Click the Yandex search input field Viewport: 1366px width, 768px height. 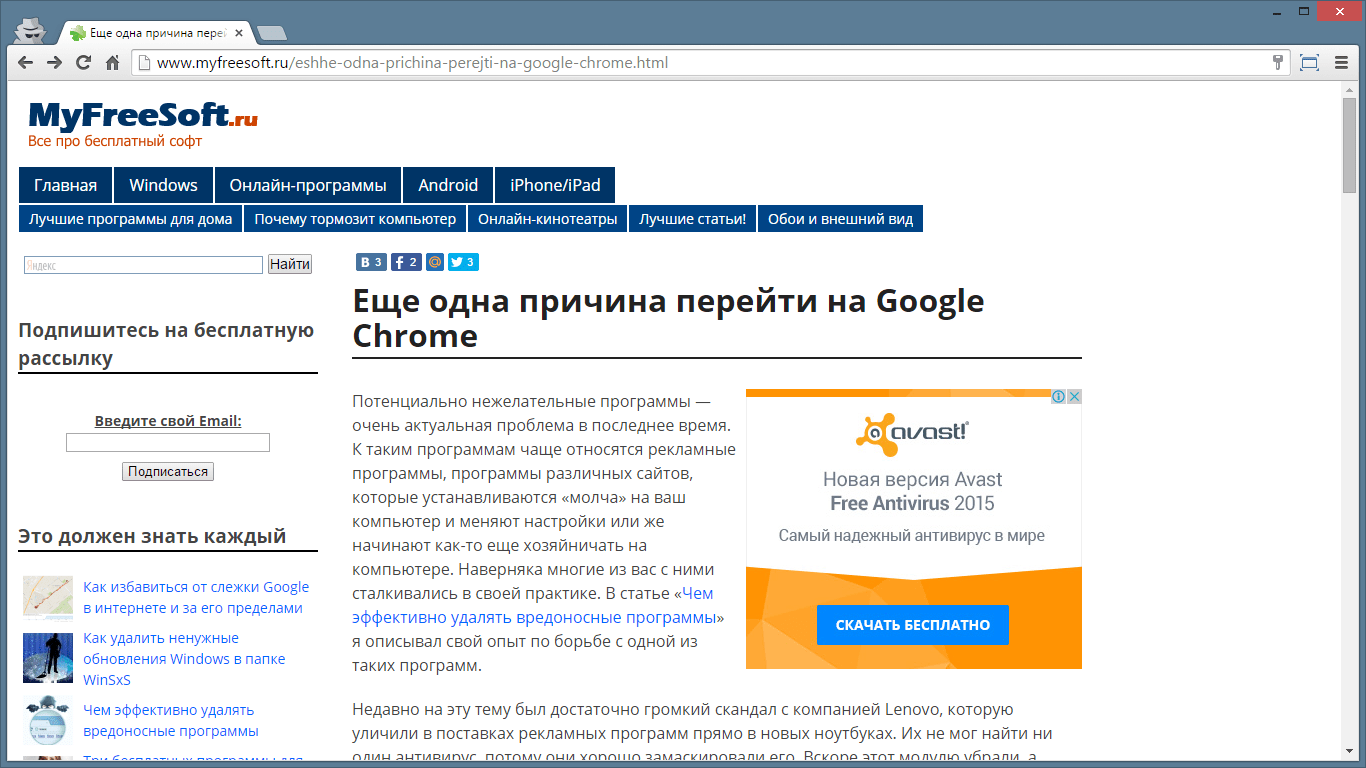(143, 265)
